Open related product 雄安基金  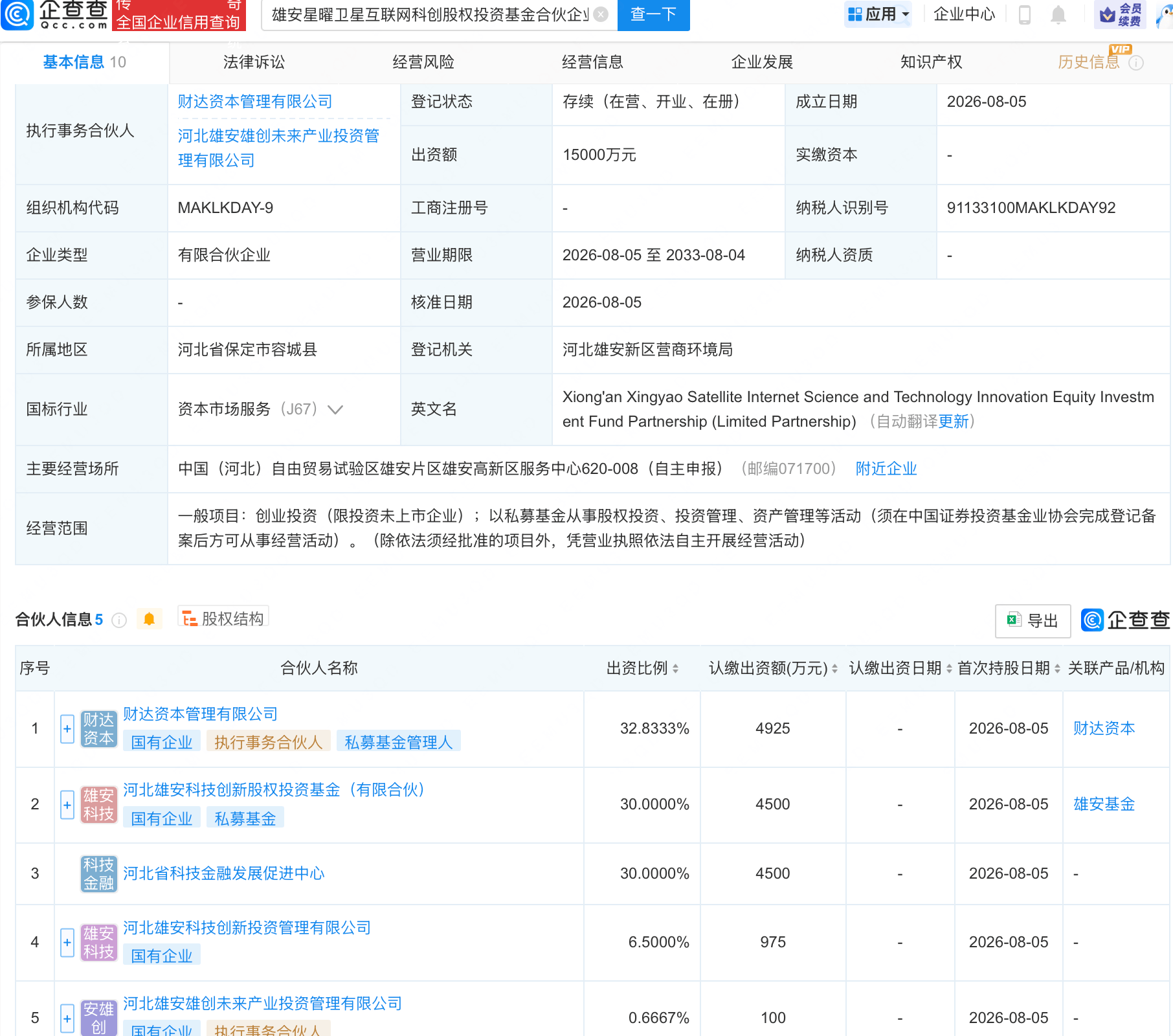(1104, 804)
